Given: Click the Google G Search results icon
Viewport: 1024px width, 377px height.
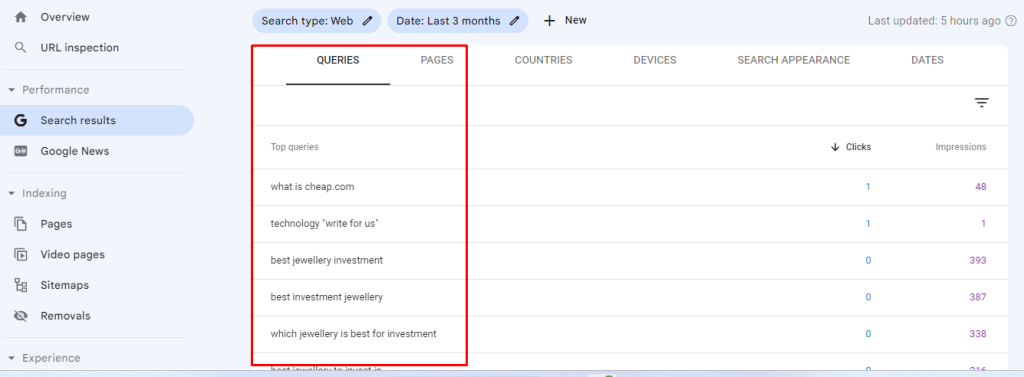Looking at the screenshot, I should (21, 120).
